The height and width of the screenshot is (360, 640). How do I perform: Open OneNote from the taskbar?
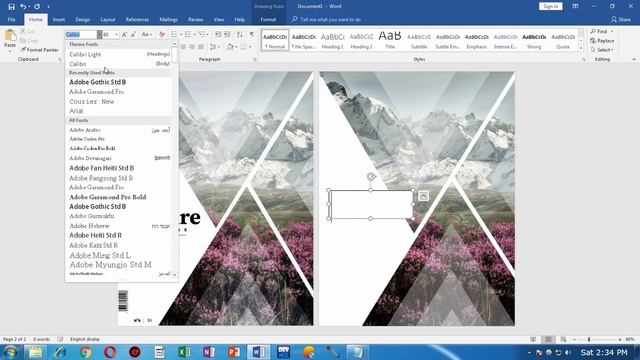point(209,352)
